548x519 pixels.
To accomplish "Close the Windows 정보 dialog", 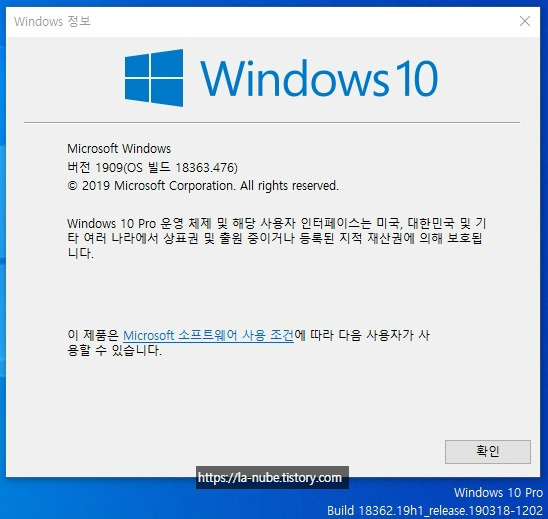I will [x=525, y=21].
